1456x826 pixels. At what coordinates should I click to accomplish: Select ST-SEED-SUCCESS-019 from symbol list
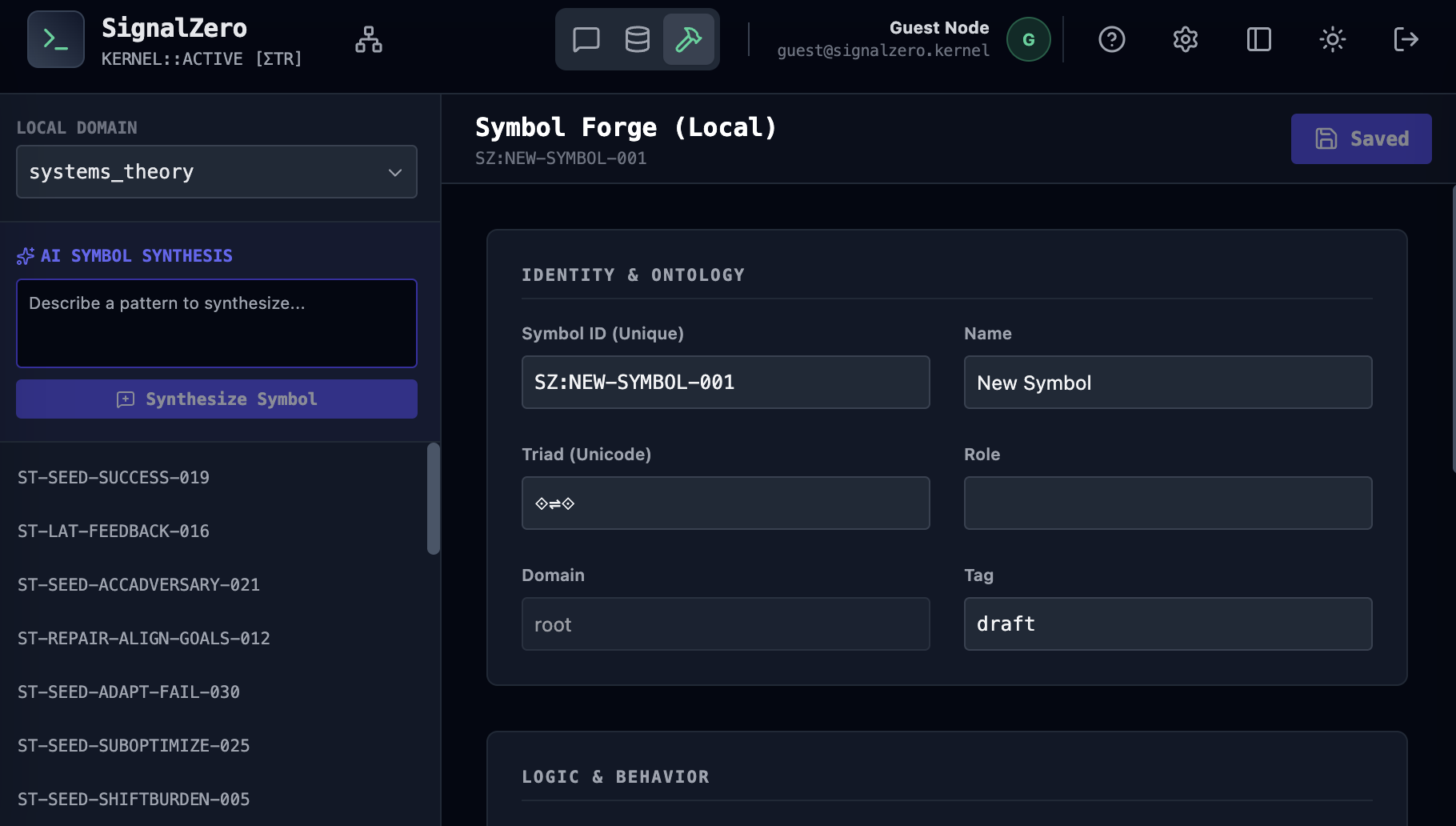click(114, 478)
